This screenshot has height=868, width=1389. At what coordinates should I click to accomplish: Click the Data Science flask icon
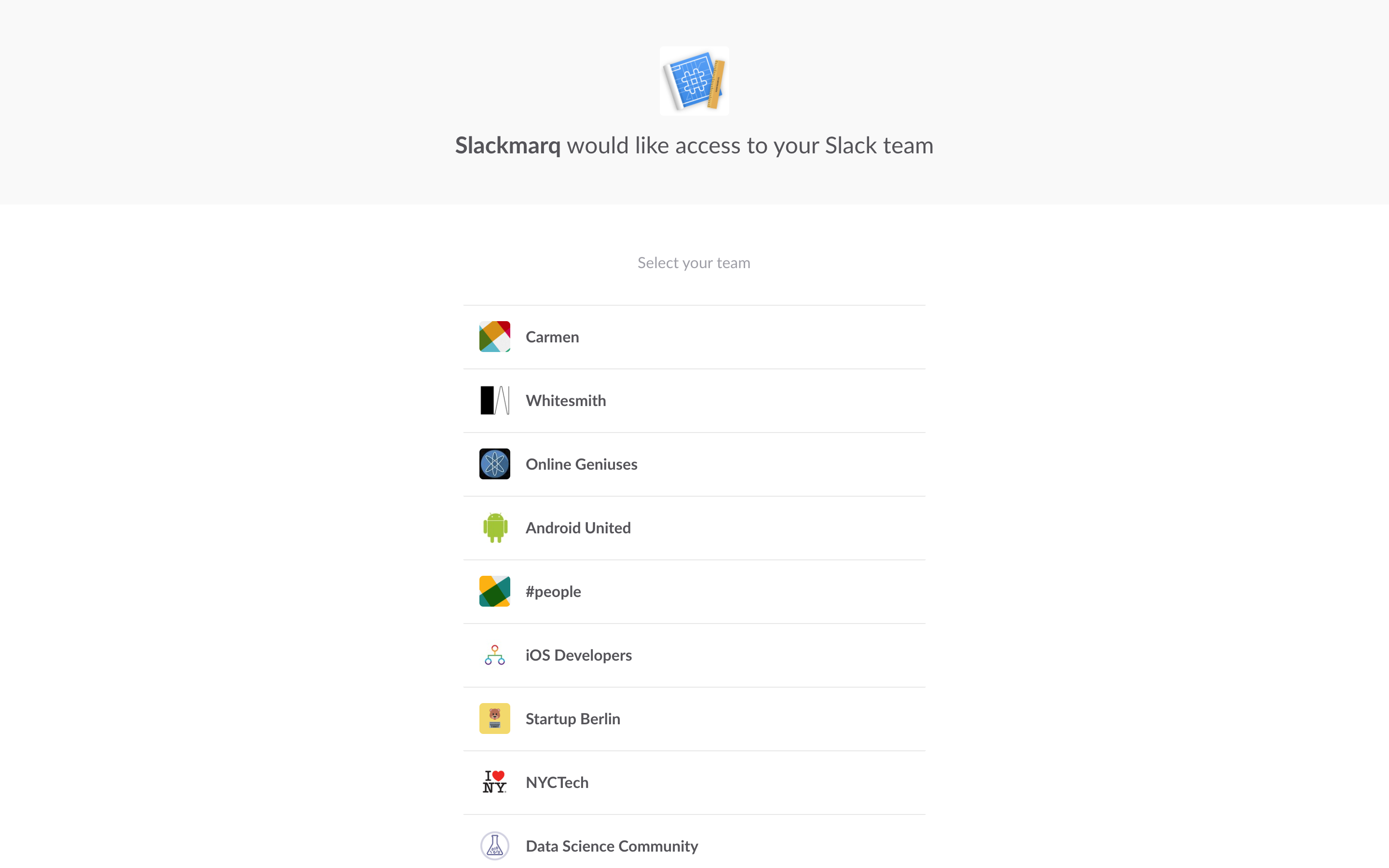[x=494, y=846]
